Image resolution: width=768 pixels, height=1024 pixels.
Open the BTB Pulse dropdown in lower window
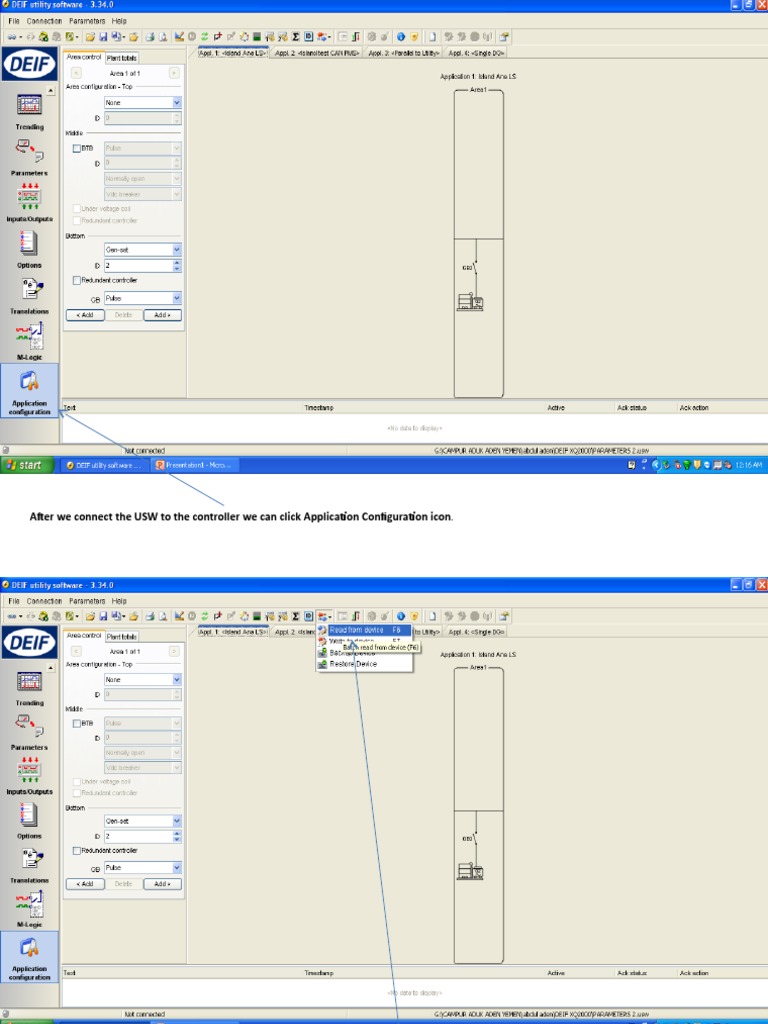[142, 724]
